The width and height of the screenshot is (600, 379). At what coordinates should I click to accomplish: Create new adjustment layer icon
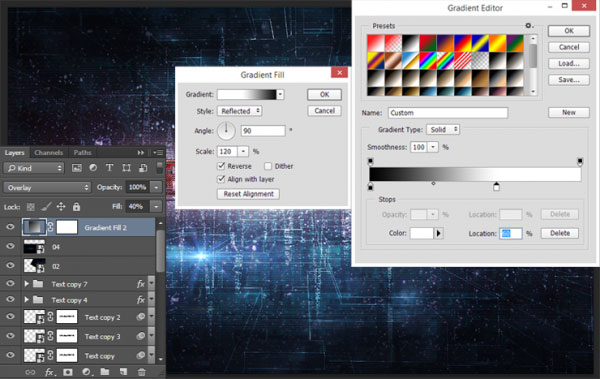click(86, 372)
